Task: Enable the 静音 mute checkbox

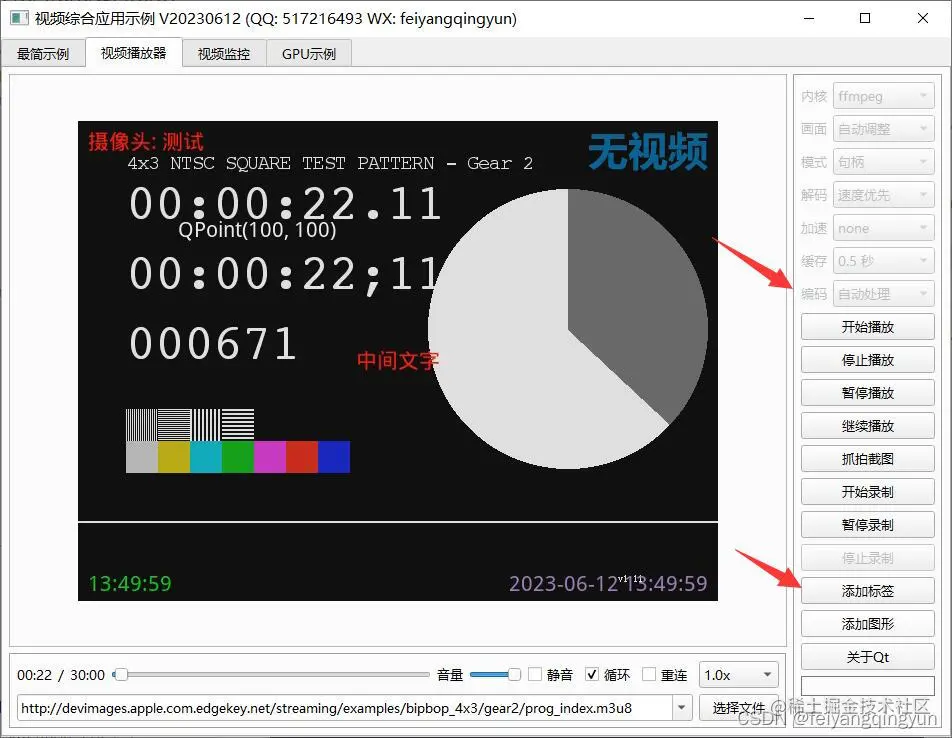Action: click(x=536, y=674)
